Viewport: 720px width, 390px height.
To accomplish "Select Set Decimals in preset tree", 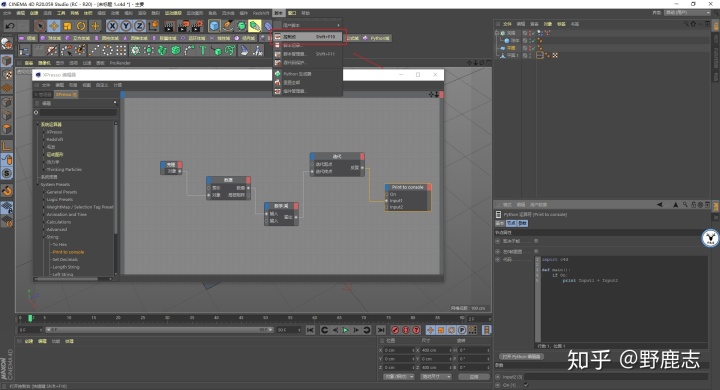I will click(x=65, y=260).
